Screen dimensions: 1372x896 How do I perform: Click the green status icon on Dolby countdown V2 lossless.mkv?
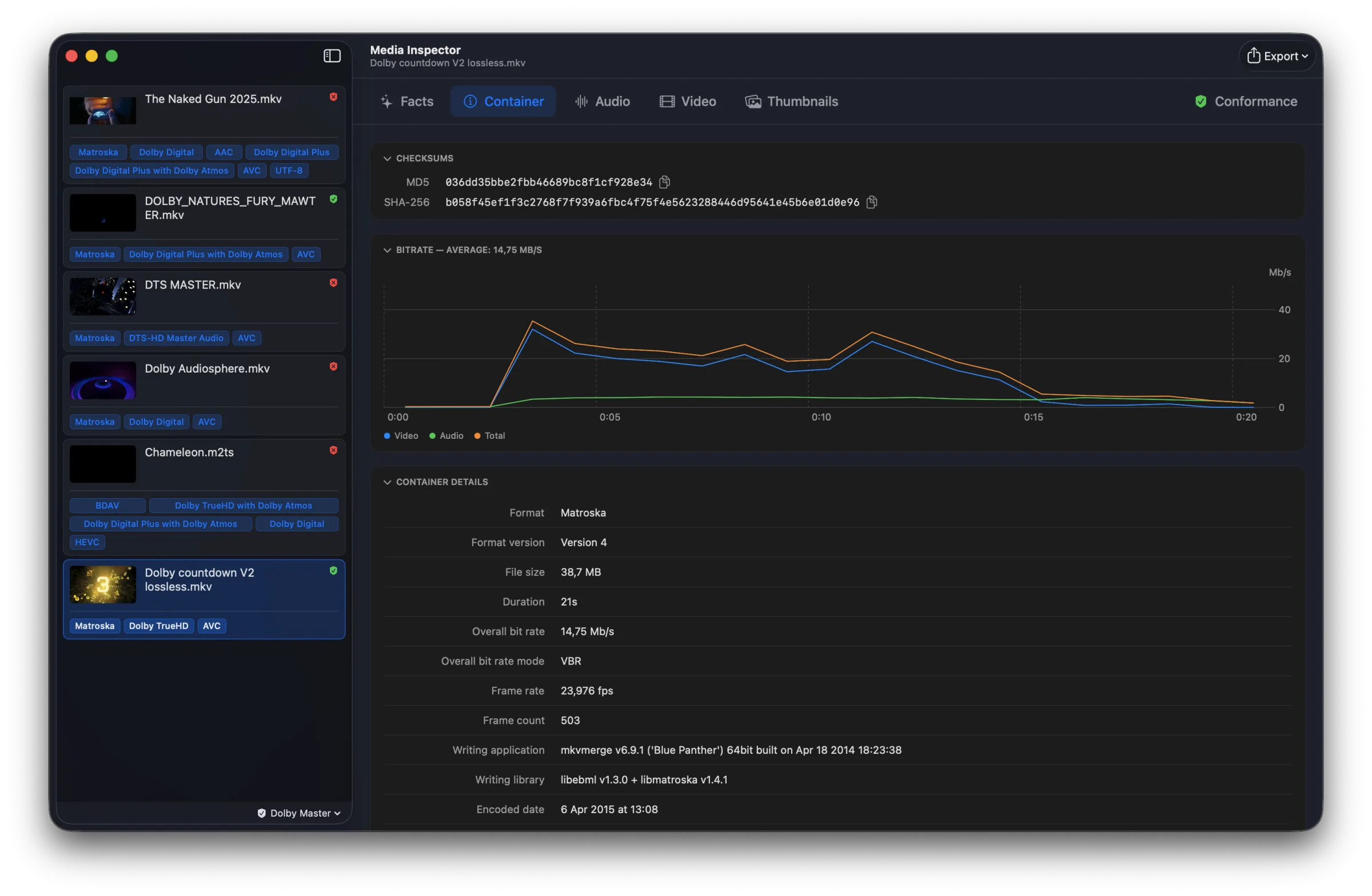[x=333, y=571]
